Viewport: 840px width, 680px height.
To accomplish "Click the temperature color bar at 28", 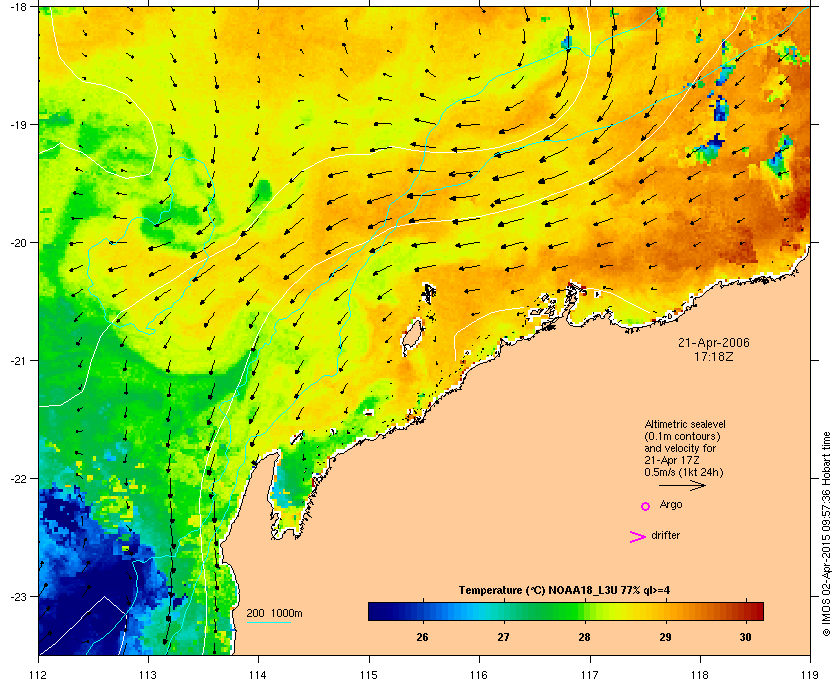I will 584,611.
